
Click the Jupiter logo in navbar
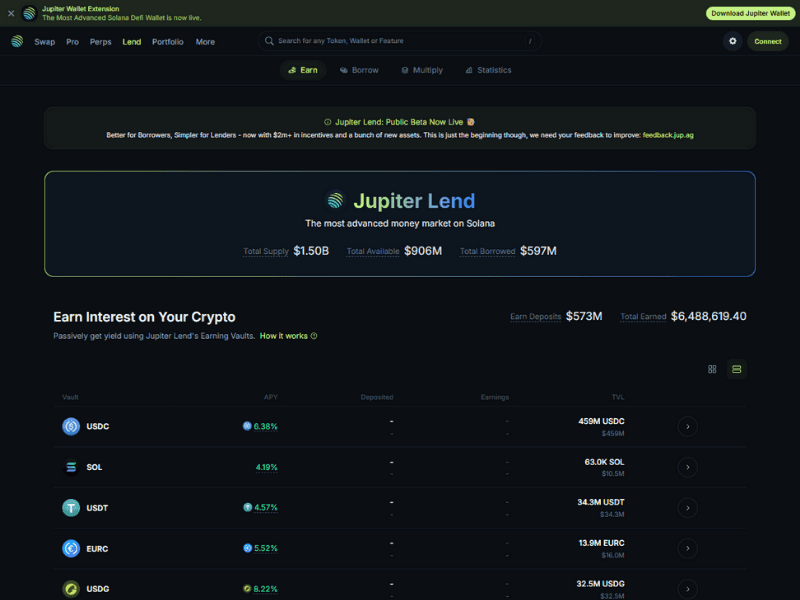17,41
